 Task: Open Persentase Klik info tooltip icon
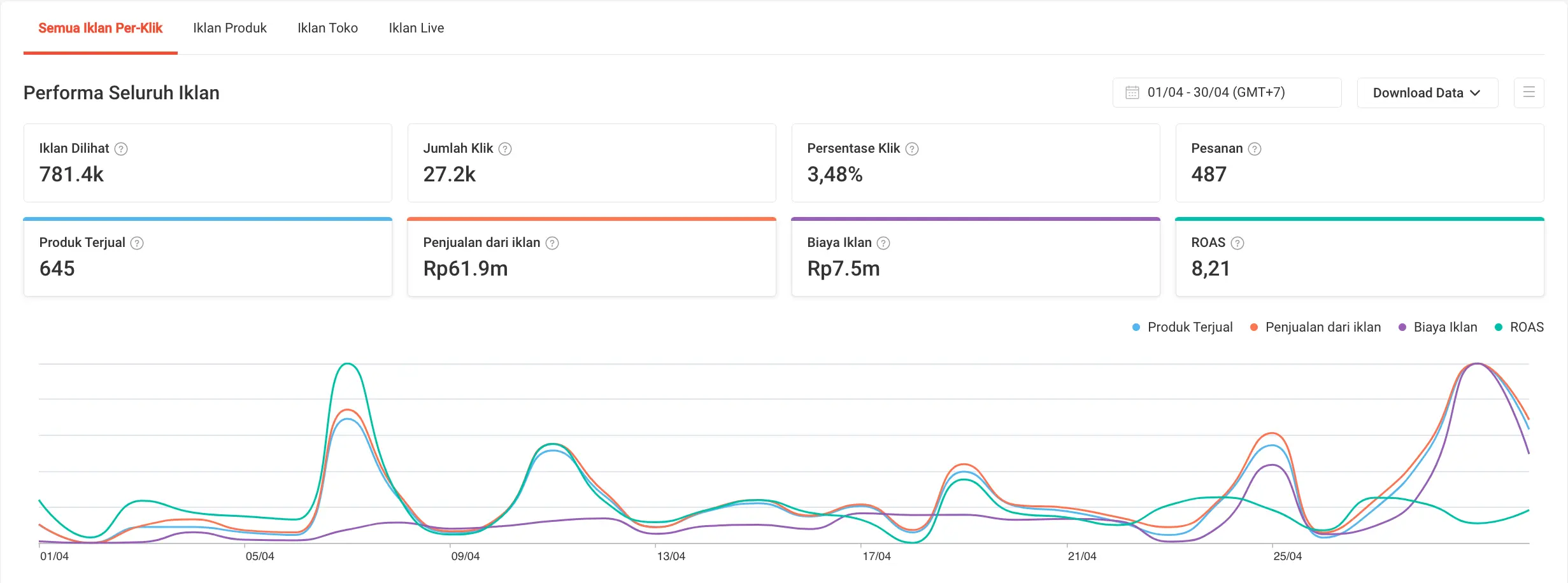(912, 149)
